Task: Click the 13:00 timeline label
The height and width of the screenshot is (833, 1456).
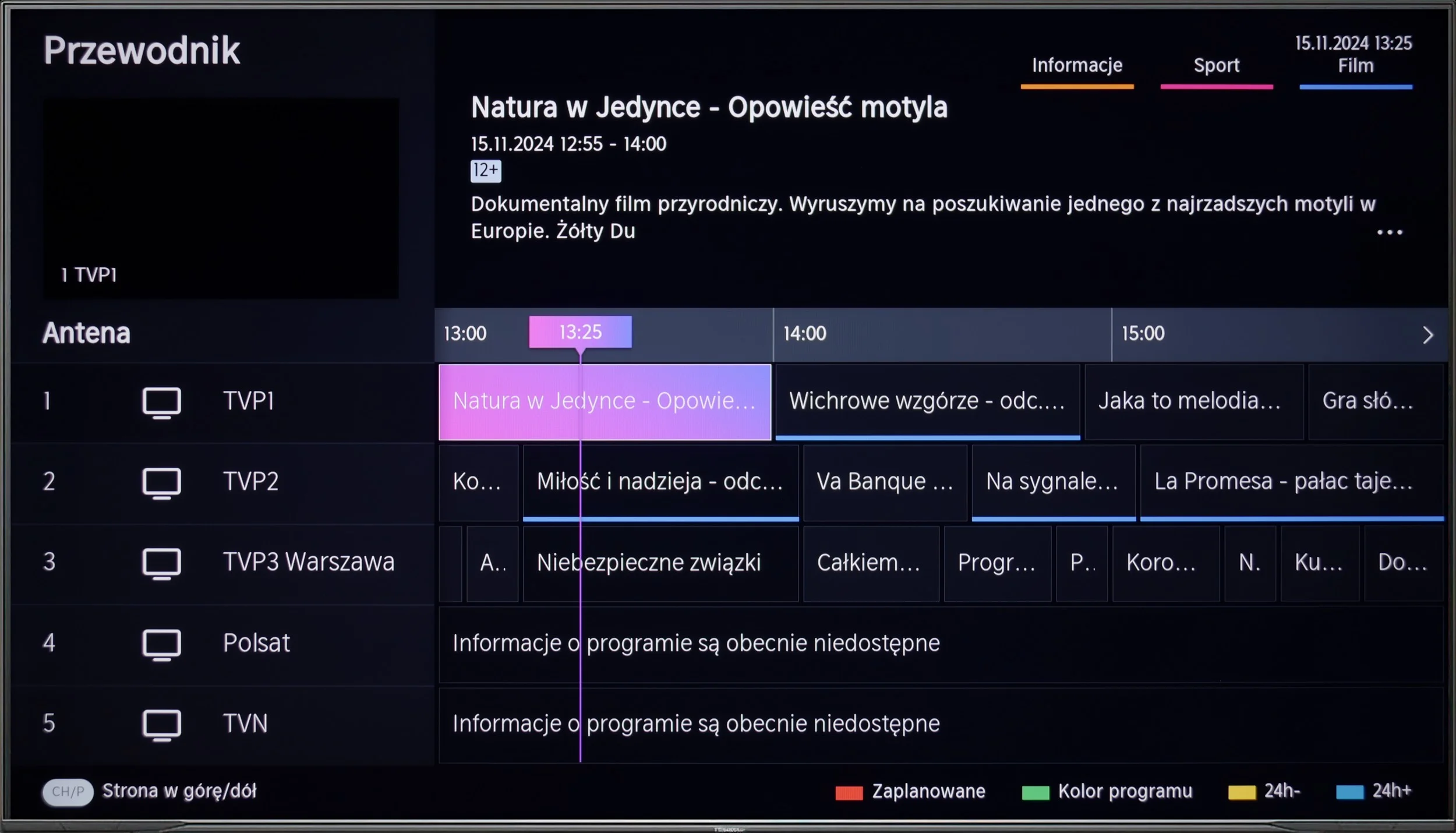Action: point(465,334)
